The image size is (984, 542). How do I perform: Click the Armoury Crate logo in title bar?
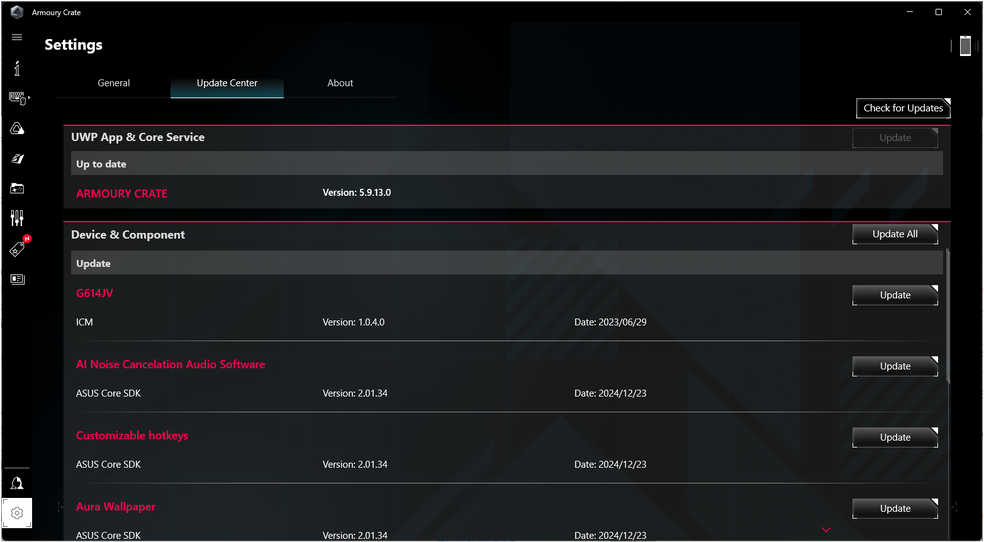coord(17,12)
